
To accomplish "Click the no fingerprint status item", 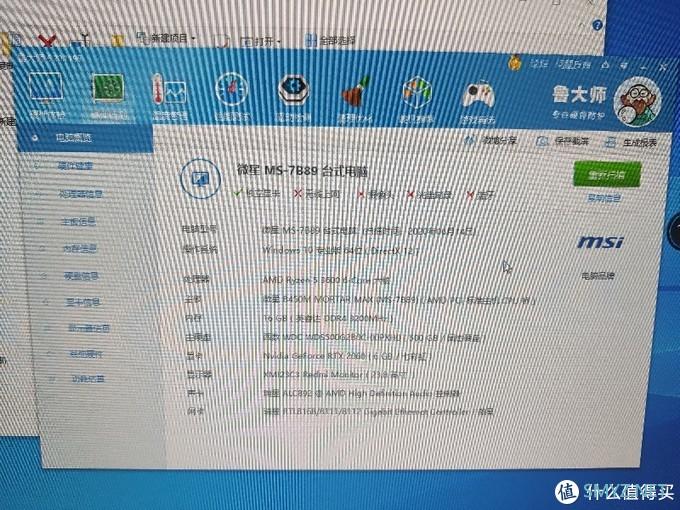I will [x=429, y=195].
